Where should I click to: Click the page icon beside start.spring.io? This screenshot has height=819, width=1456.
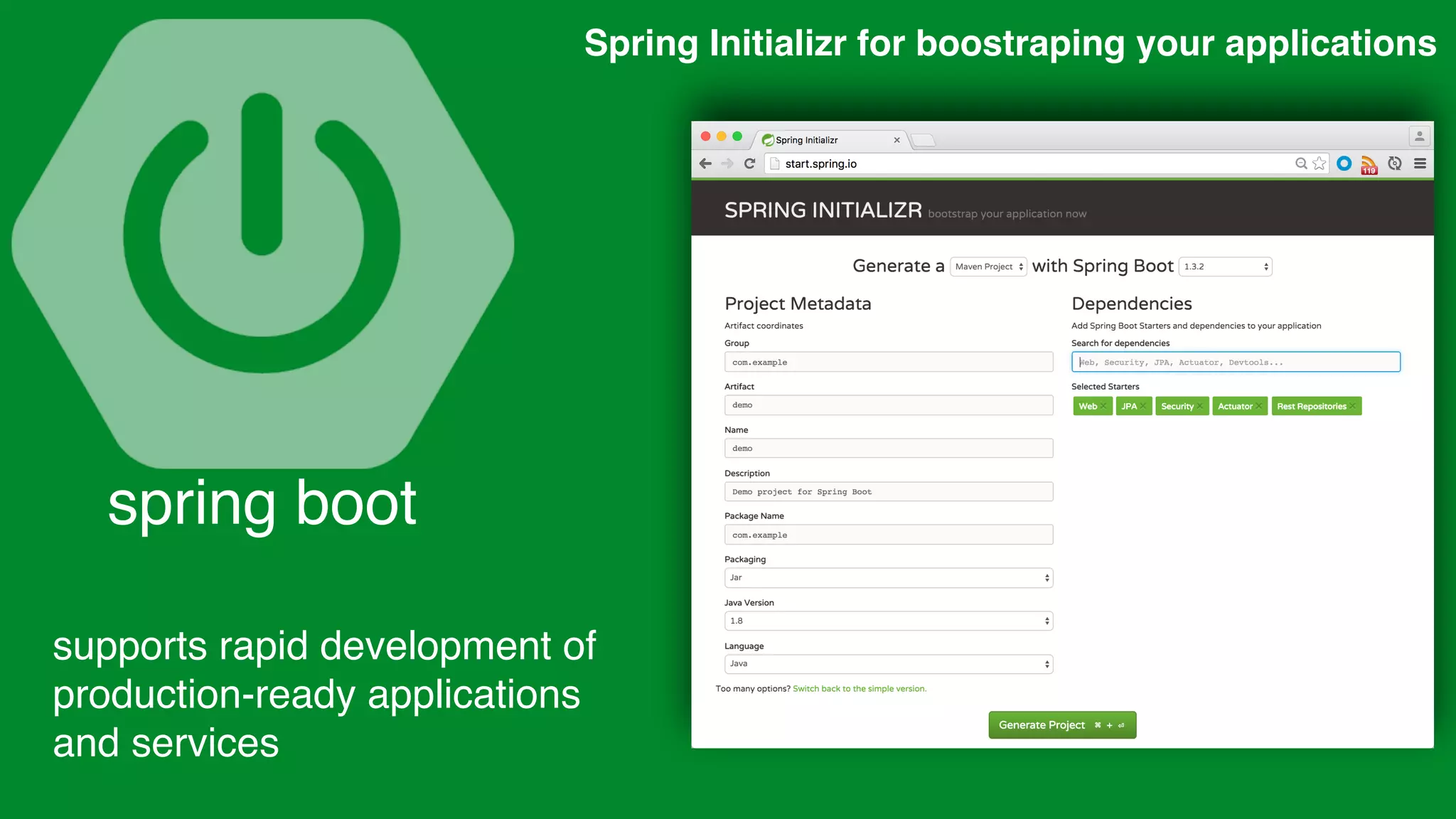click(775, 164)
